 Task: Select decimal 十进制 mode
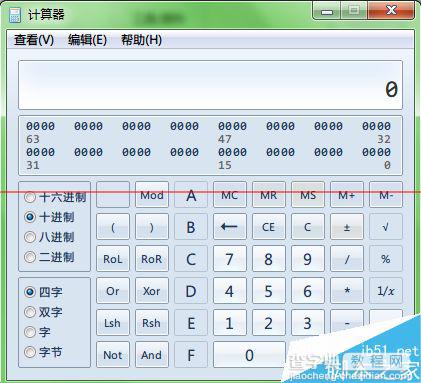49,217
